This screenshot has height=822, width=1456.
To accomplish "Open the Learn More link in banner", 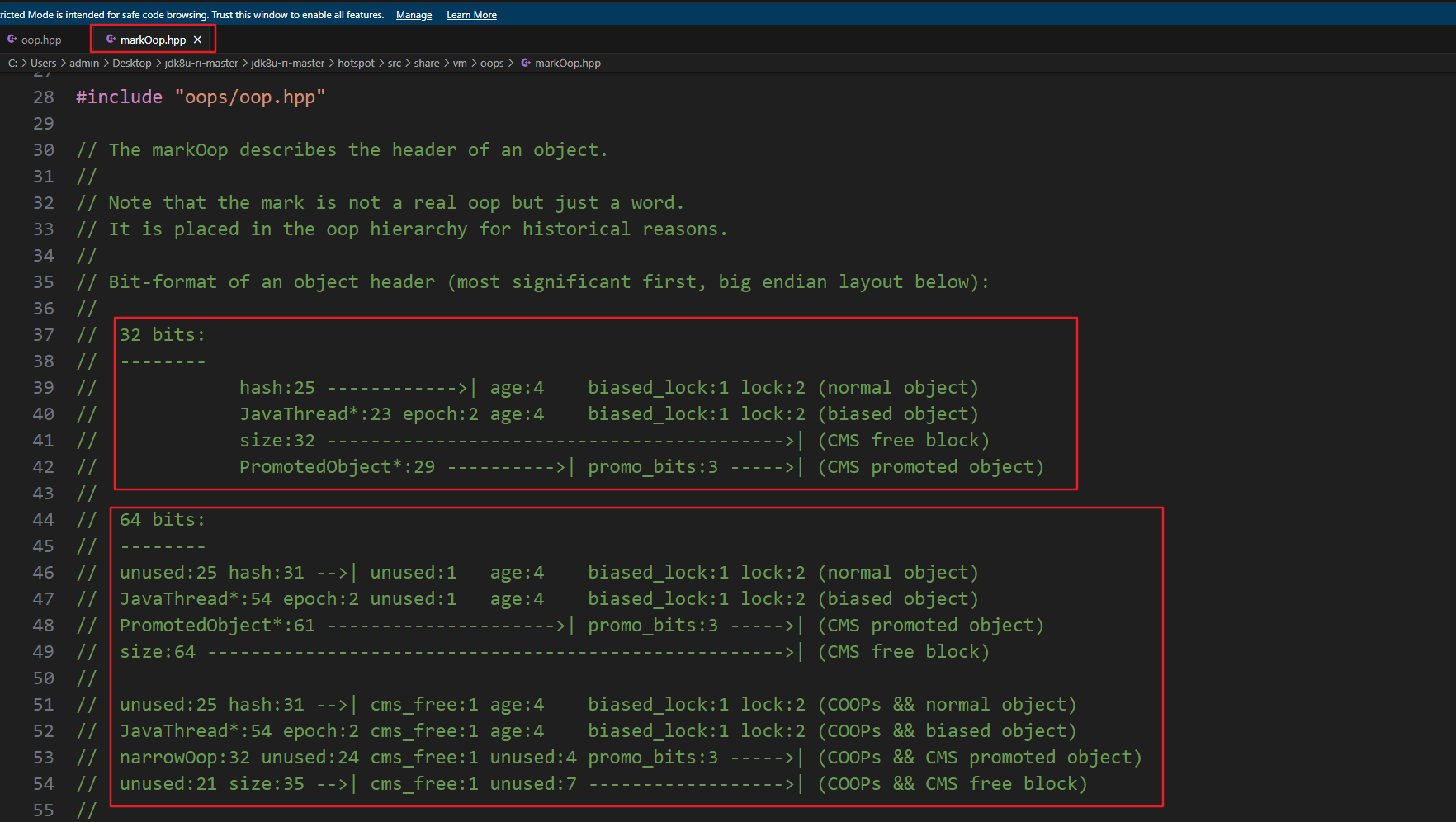I will pos(471,15).
